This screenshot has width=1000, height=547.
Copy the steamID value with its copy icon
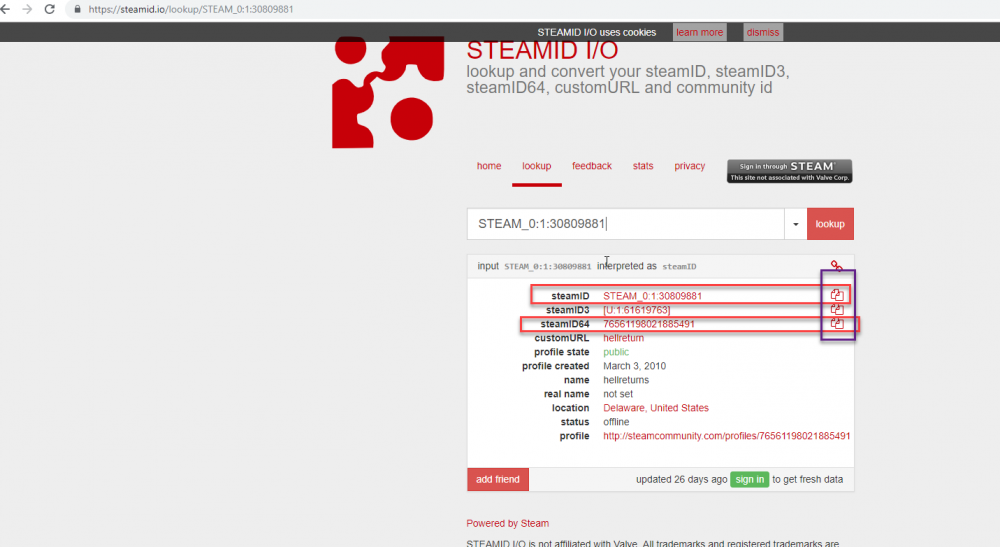click(x=837, y=295)
